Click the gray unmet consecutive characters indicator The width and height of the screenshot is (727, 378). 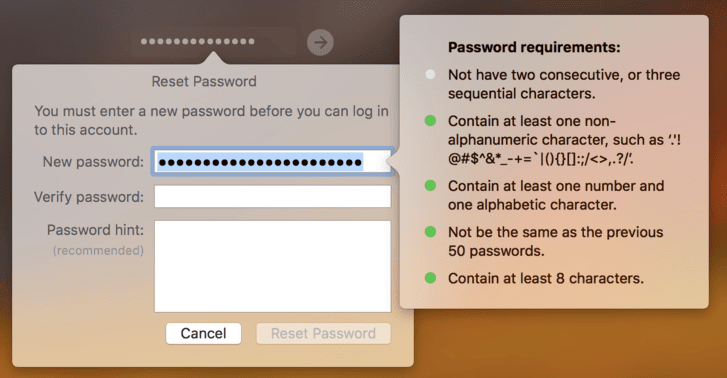tap(430, 74)
